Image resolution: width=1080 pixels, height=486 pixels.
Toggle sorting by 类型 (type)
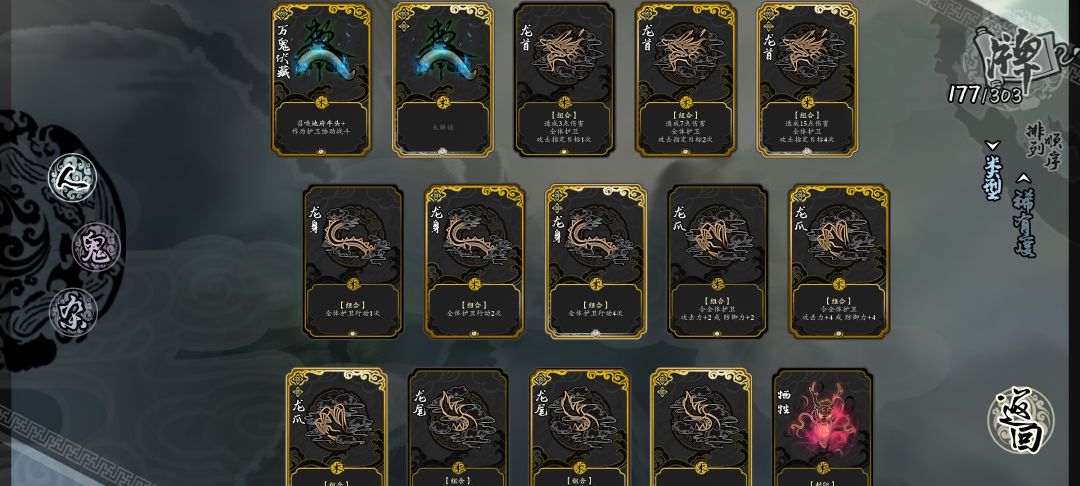click(x=993, y=177)
